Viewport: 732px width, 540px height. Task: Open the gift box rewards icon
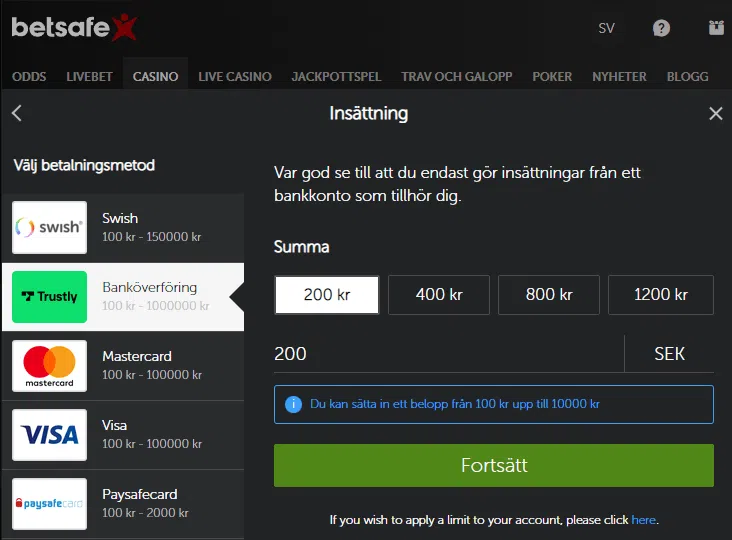[x=716, y=28]
